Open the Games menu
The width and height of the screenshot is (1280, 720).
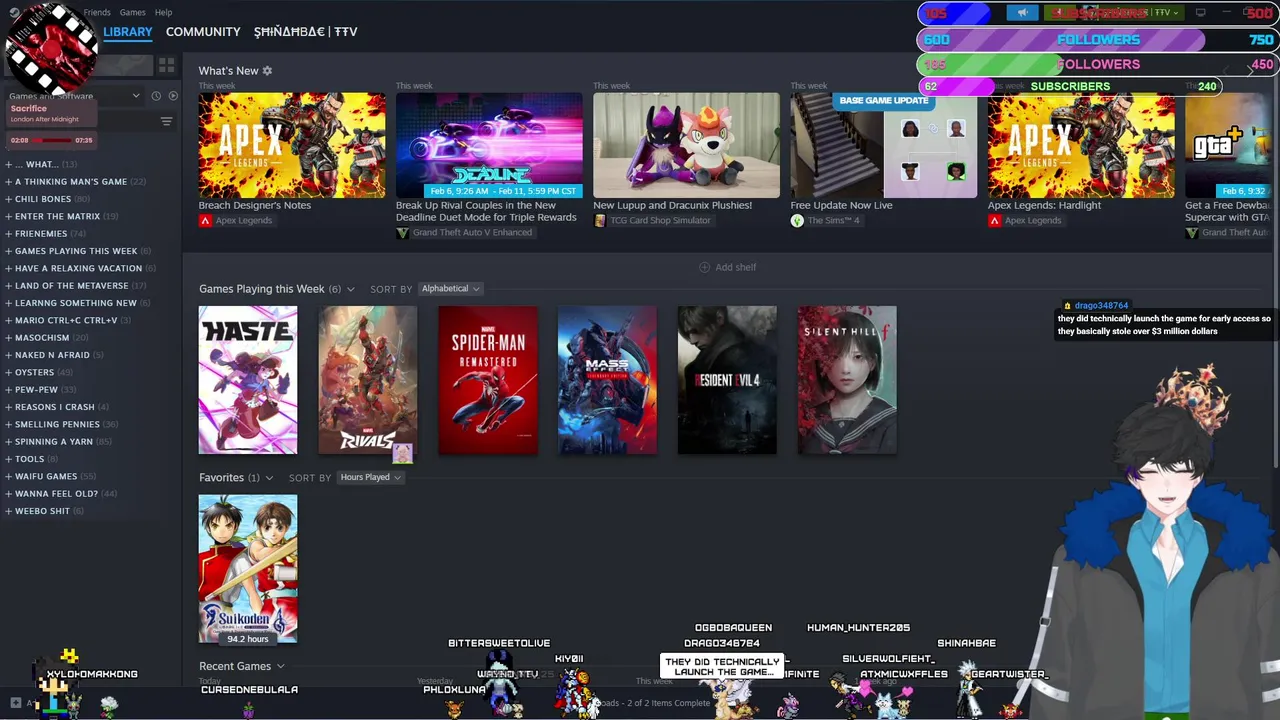pos(132,12)
